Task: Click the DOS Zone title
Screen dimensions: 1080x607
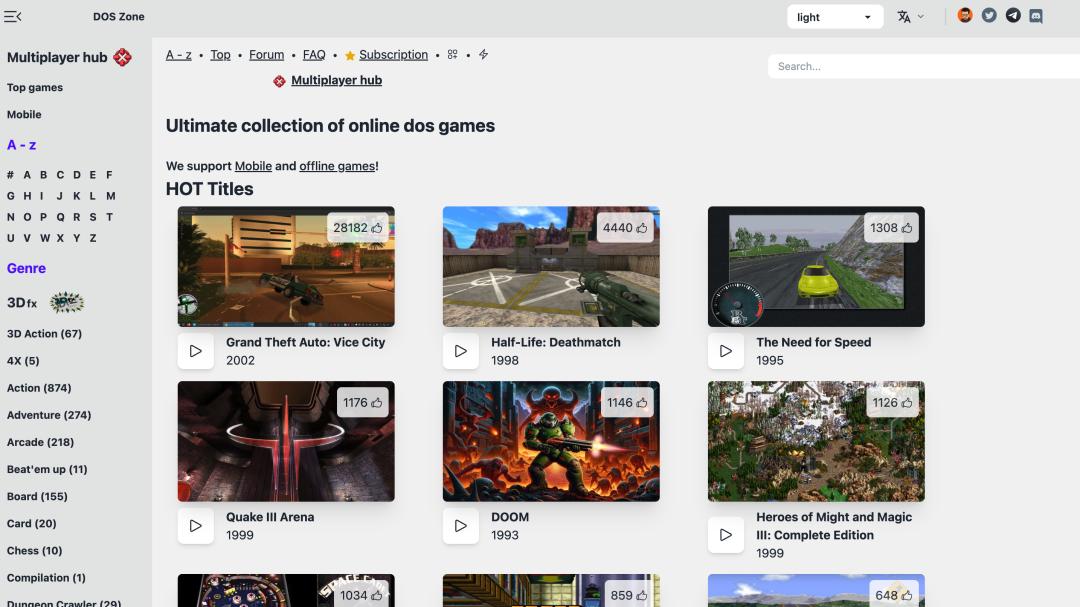Action: point(118,17)
